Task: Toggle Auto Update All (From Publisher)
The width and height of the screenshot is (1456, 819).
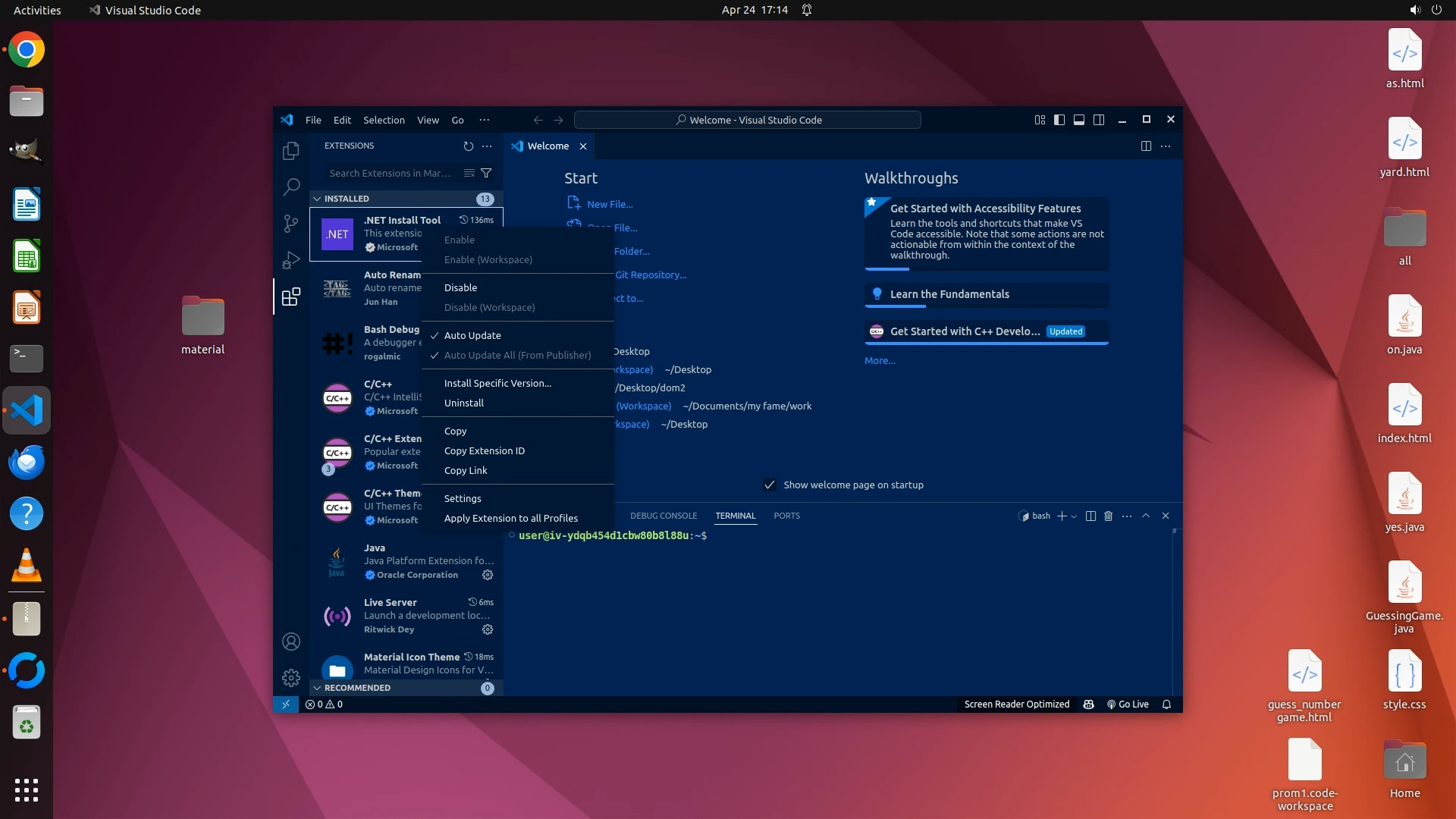Action: point(517,356)
